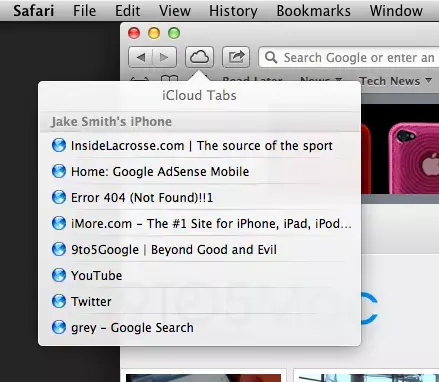Go forward with the right arrow button

coord(164,57)
